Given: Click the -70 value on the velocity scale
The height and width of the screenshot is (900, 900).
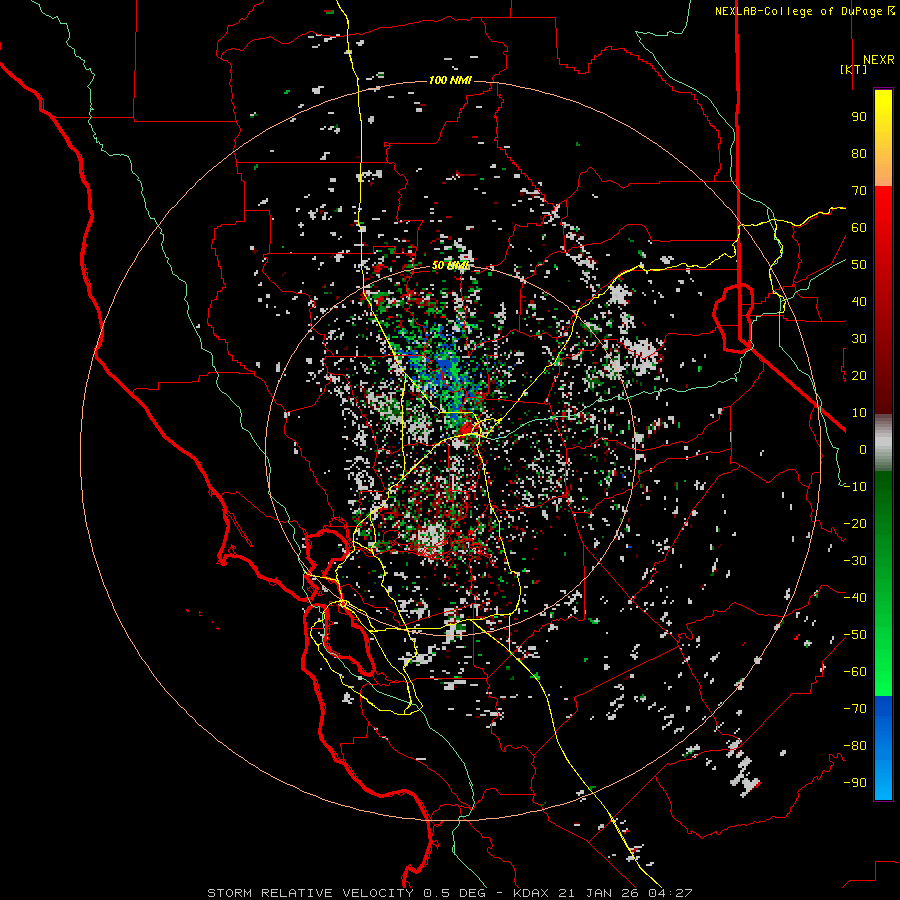Looking at the screenshot, I should point(855,709).
